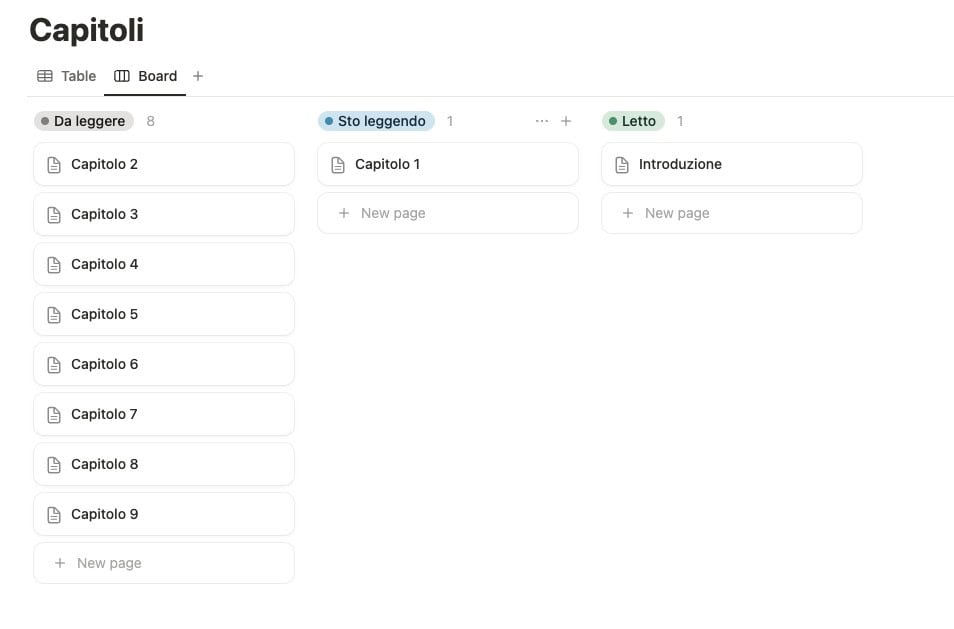The width and height of the screenshot is (954, 629).
Task: Click the page icon on Capitolo 1 card
Action: (x=338, y=165)
